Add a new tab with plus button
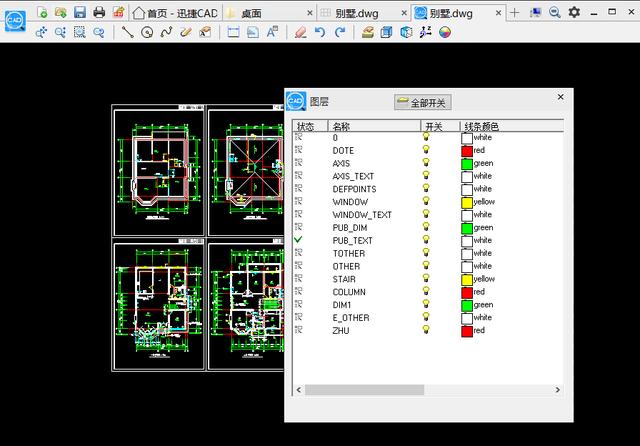The width and height of the screenshot is (640, 446). pos(514,13)
